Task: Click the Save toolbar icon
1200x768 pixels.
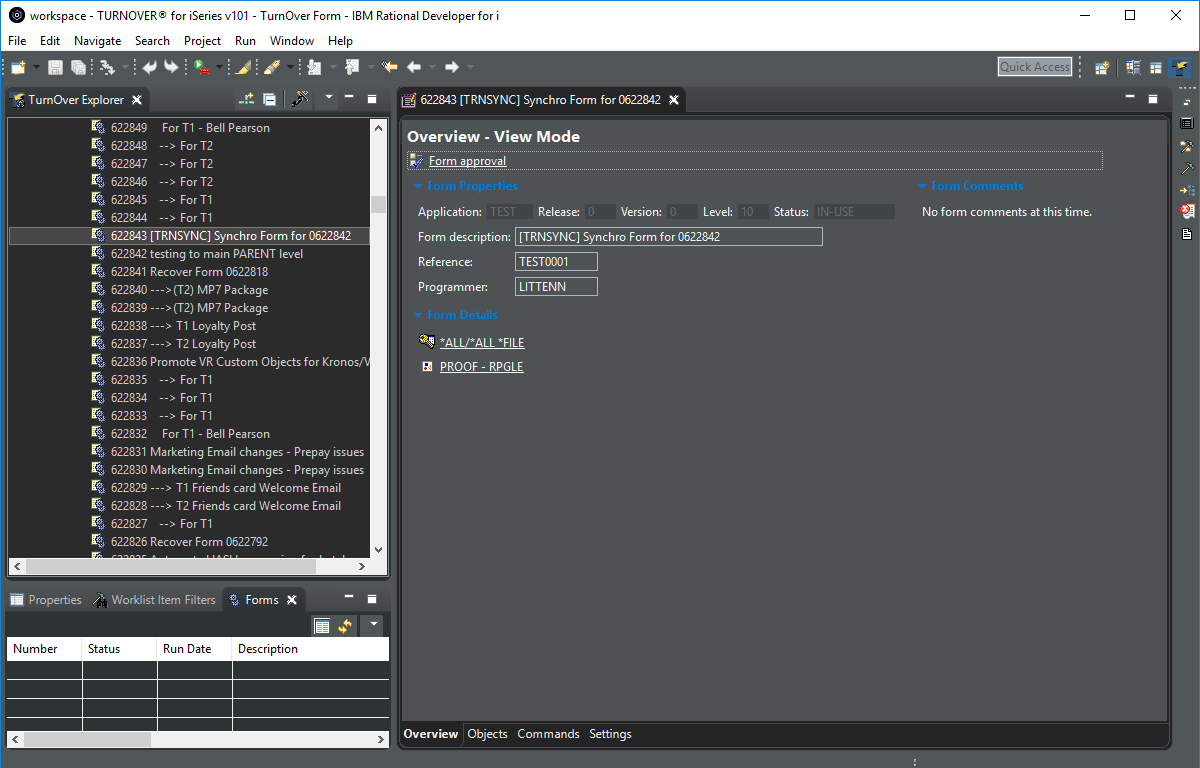Action: click(55, 67)
